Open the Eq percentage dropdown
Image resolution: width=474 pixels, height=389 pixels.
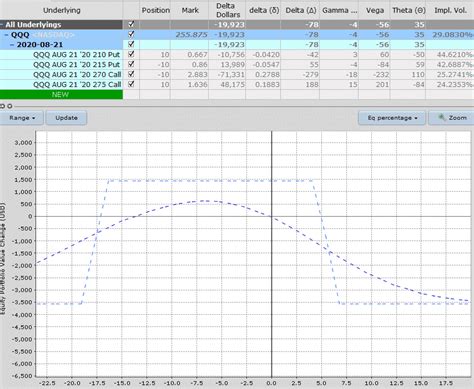(392, 118)
